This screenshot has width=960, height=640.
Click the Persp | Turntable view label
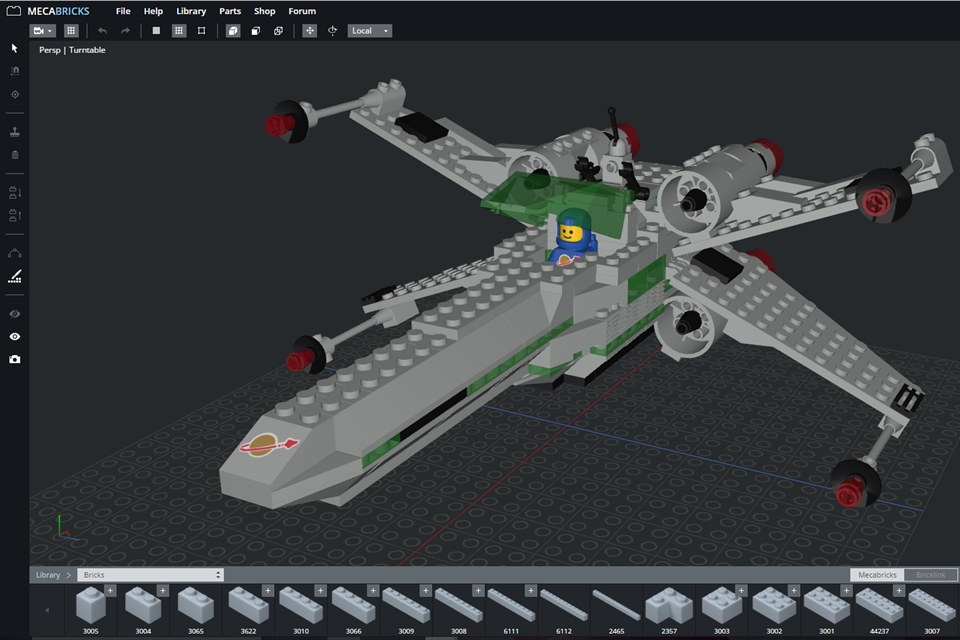(72, 50)
